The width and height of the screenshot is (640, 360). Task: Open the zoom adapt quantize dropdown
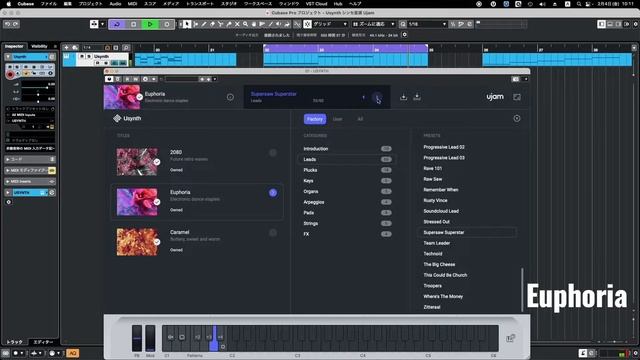(x=373, y=24)
